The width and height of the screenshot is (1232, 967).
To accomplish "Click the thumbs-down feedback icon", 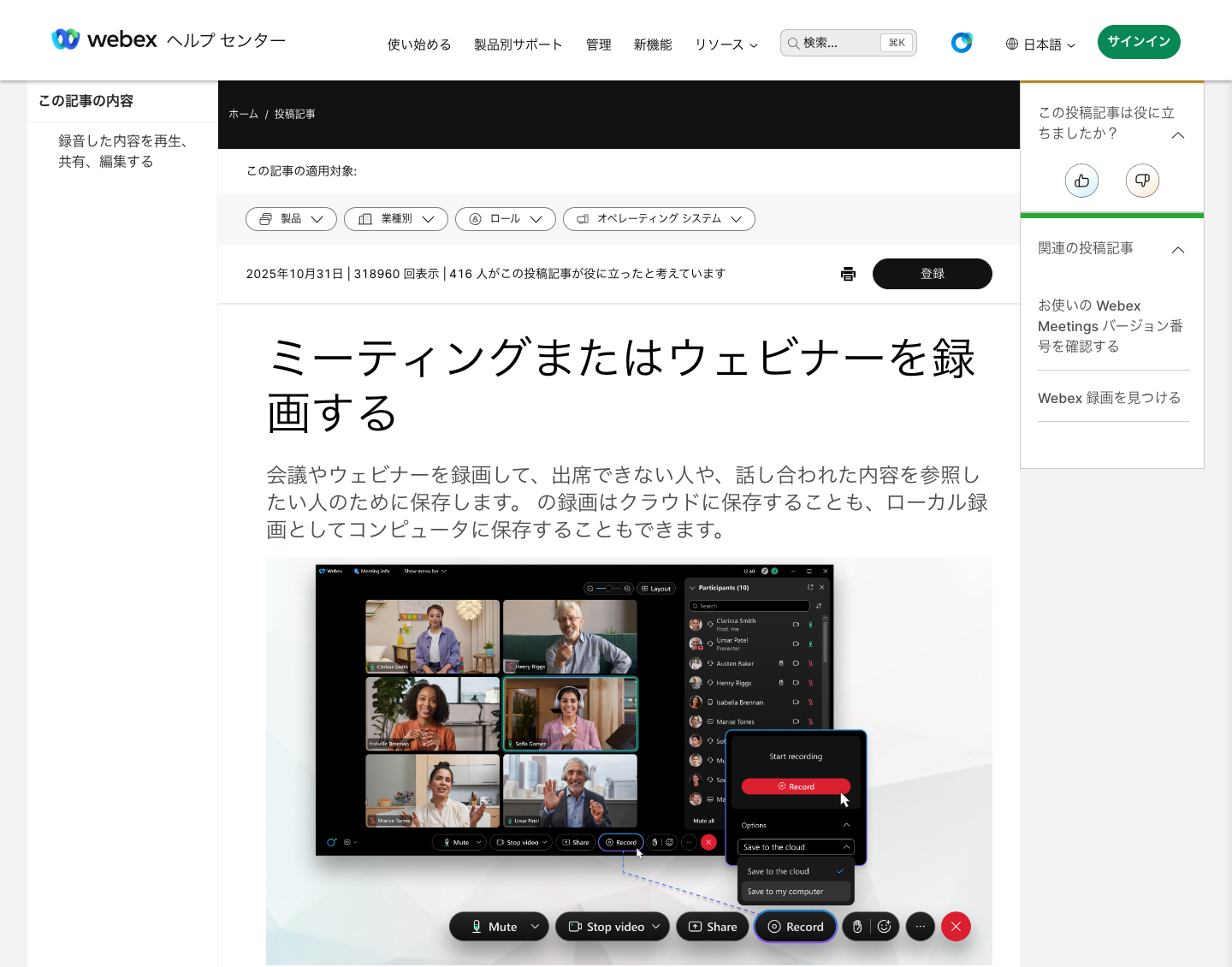I will coord(1142,181).
